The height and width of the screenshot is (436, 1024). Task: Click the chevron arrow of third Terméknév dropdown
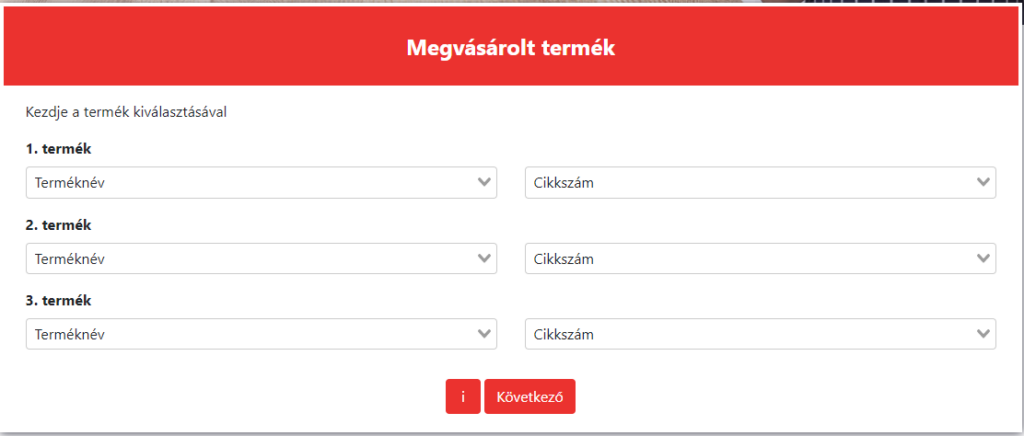pos(485,334)
